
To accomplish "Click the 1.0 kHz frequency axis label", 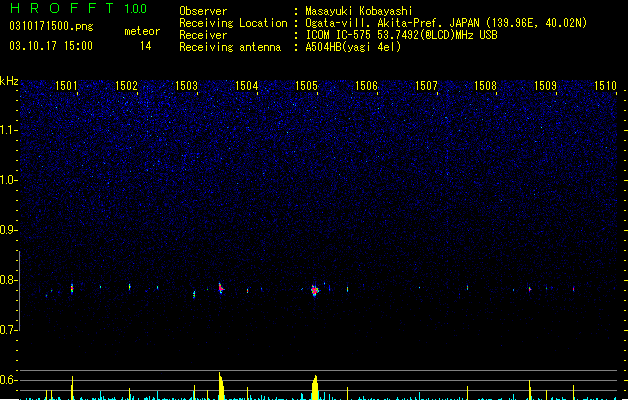I will 8,180.
